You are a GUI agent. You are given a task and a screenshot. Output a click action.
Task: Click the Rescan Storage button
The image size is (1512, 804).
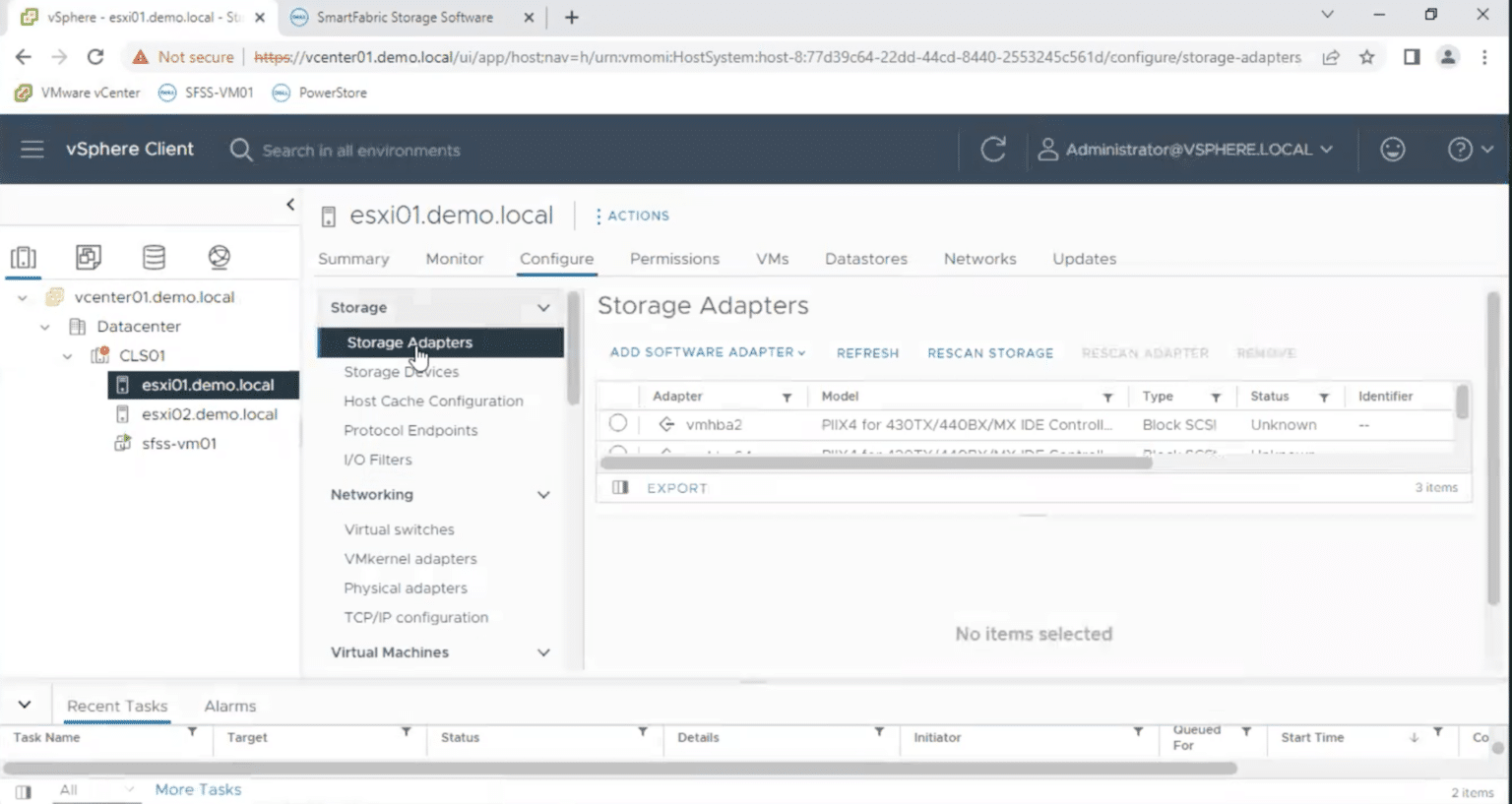[990, 353]
